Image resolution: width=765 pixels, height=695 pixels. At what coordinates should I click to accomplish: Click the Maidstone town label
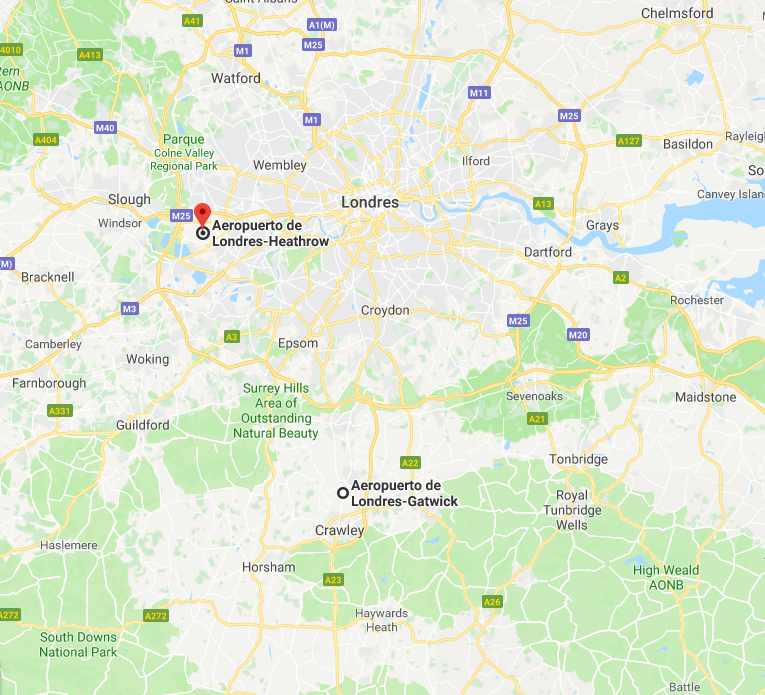tap(705, 397)
